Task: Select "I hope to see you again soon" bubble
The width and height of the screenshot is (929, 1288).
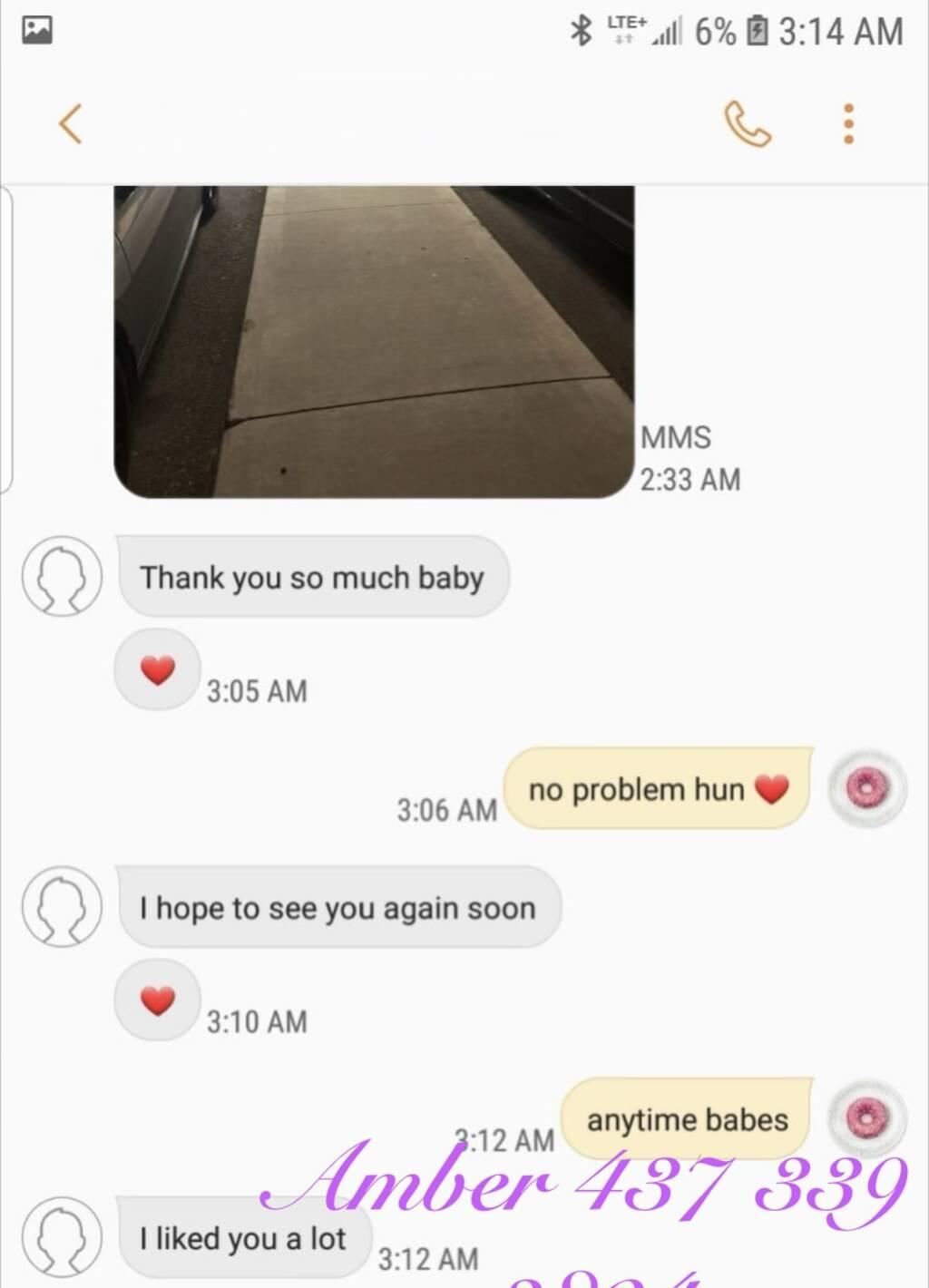Action: 339,907
